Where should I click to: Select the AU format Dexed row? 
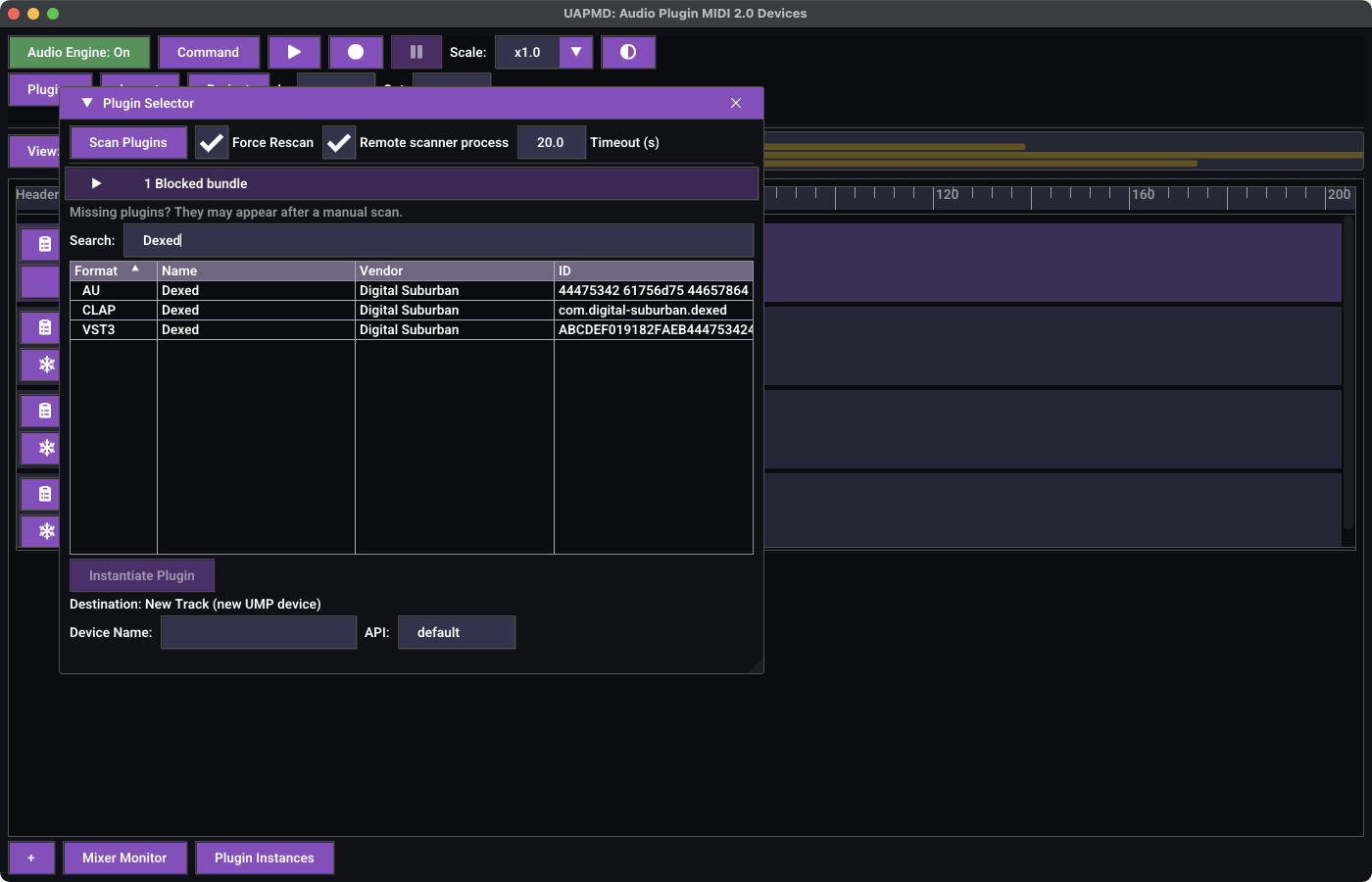point(412,290)
